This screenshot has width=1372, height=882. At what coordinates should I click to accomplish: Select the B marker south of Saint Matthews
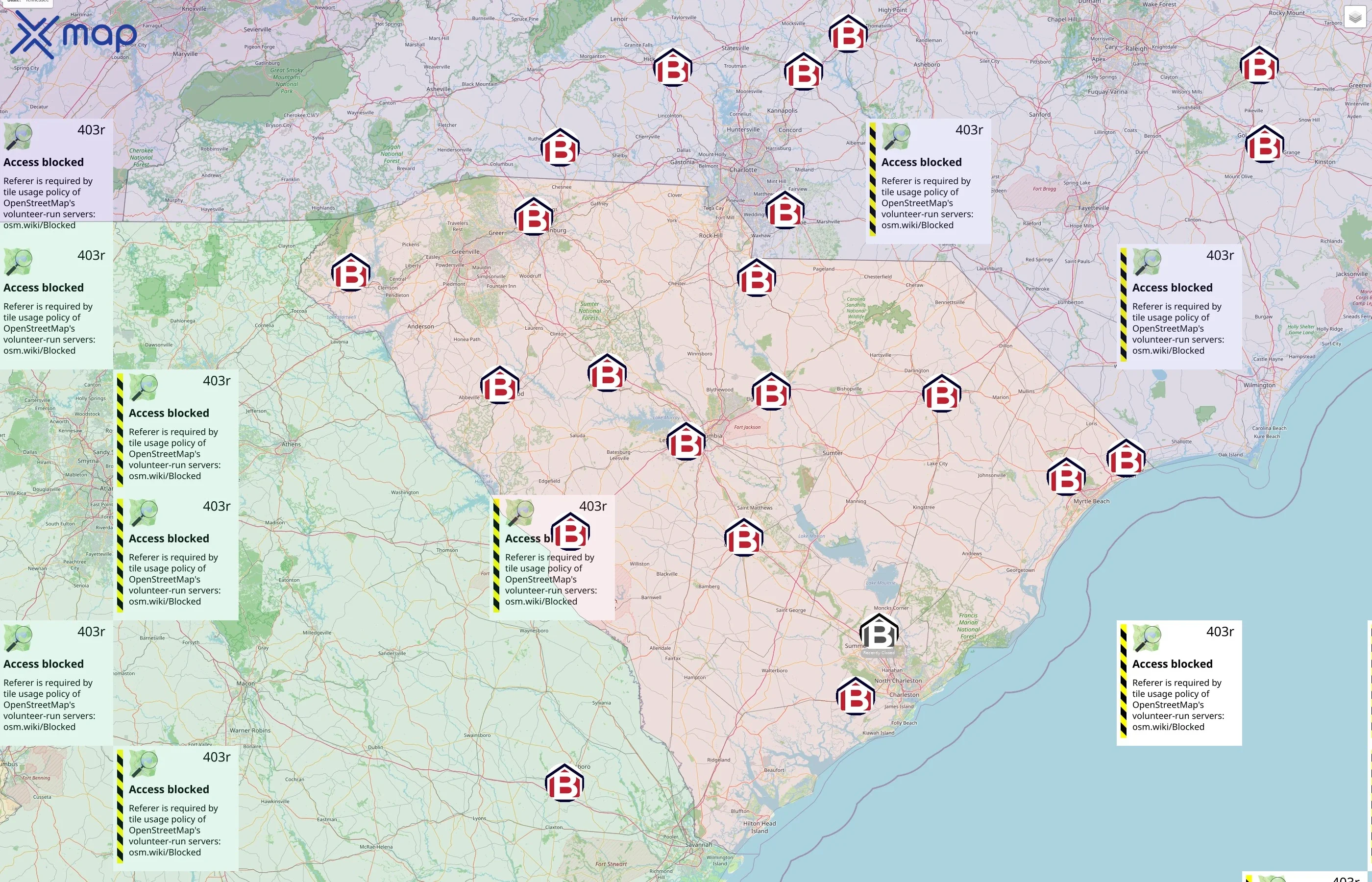(744, 538)
